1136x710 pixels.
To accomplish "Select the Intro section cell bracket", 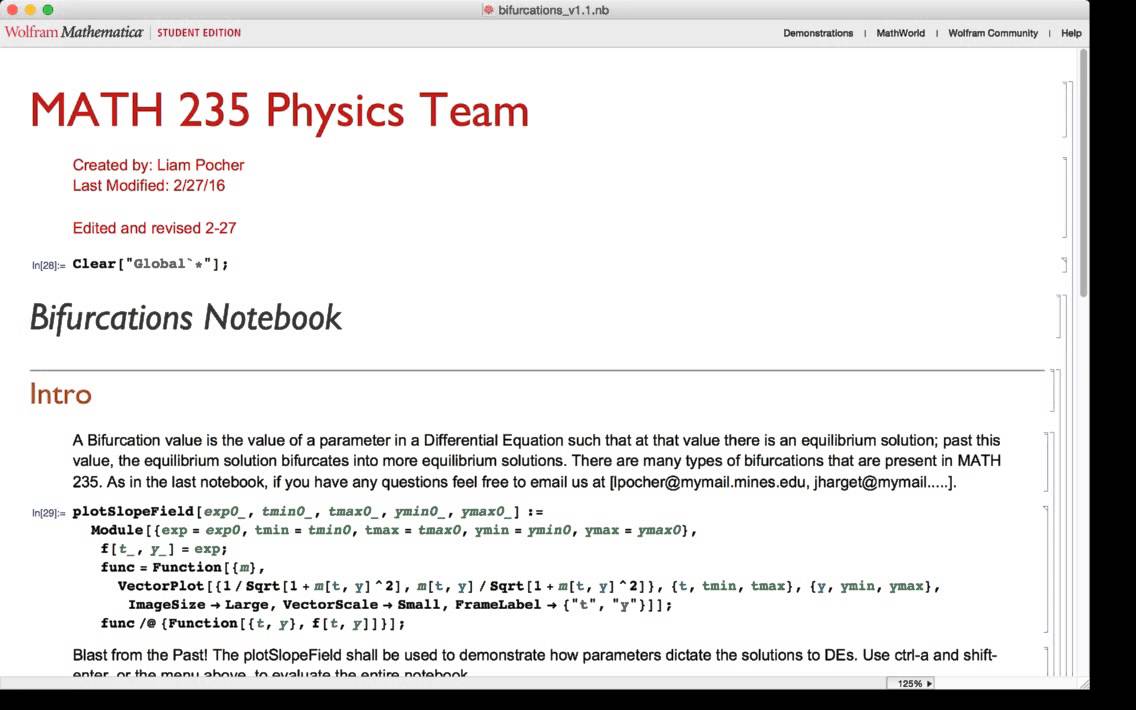I will [x=1052, y=391].
